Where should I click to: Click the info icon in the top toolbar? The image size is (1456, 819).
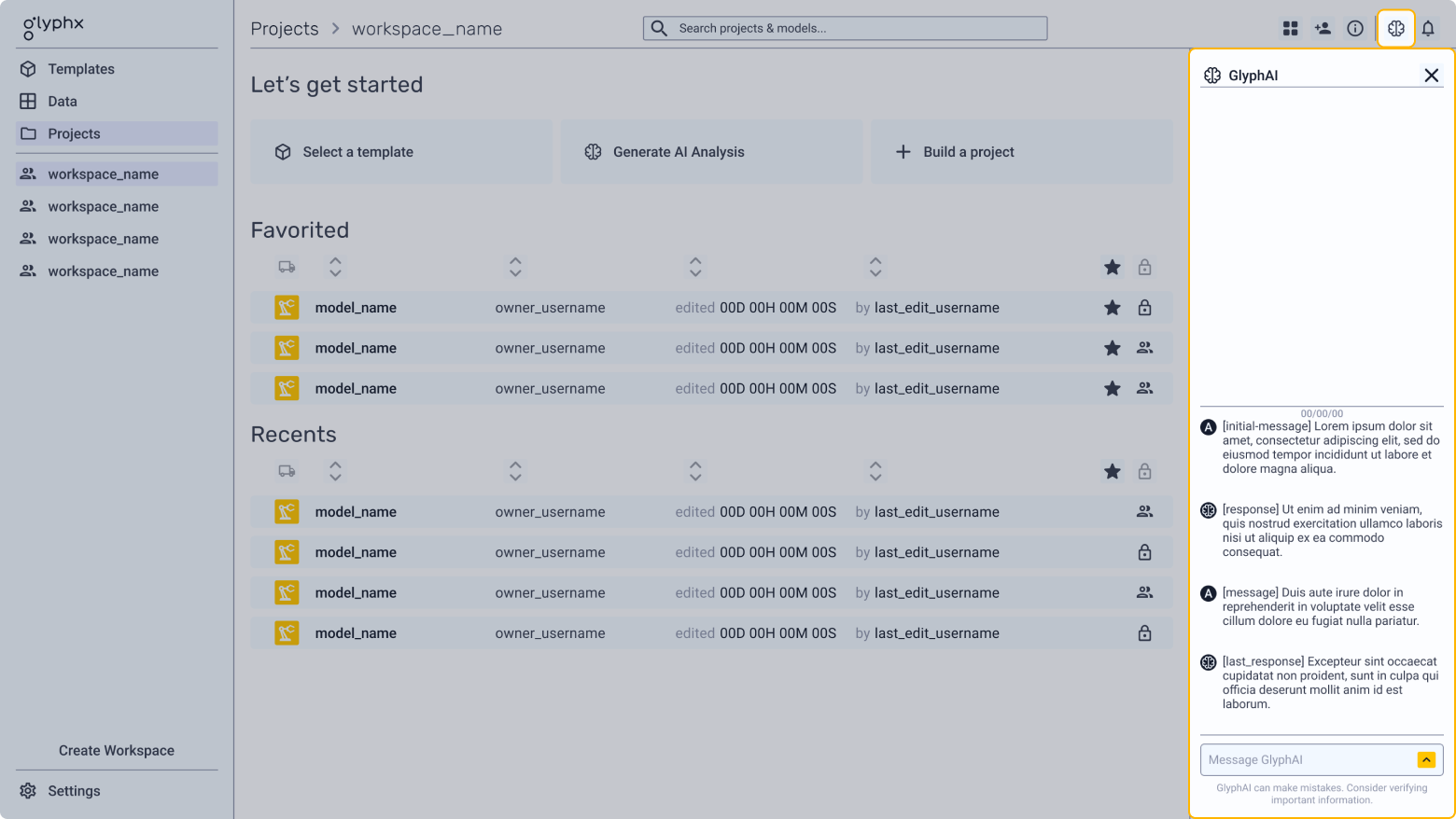(x=1355, y=28)
